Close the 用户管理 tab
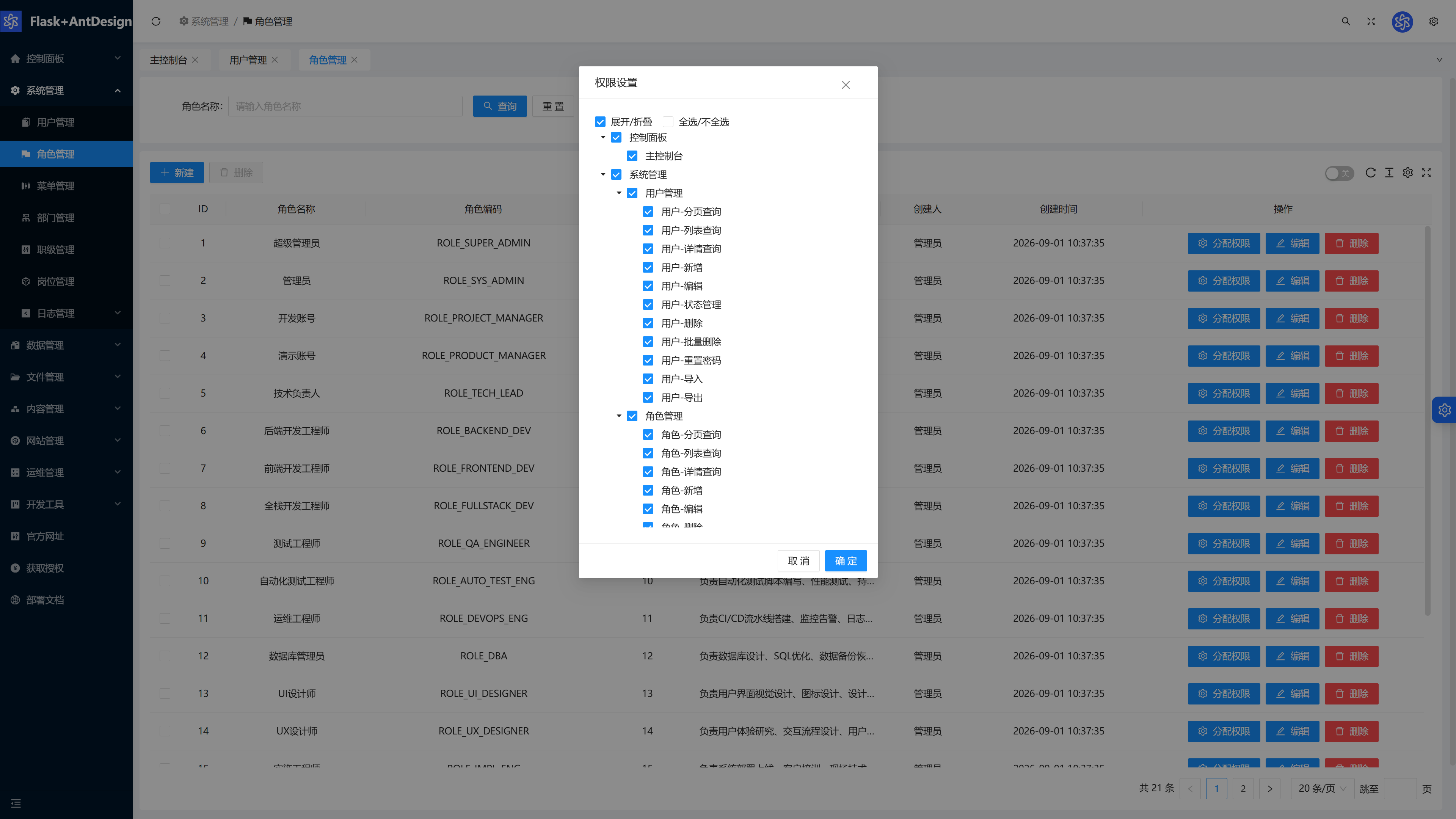 click(275, 60)
